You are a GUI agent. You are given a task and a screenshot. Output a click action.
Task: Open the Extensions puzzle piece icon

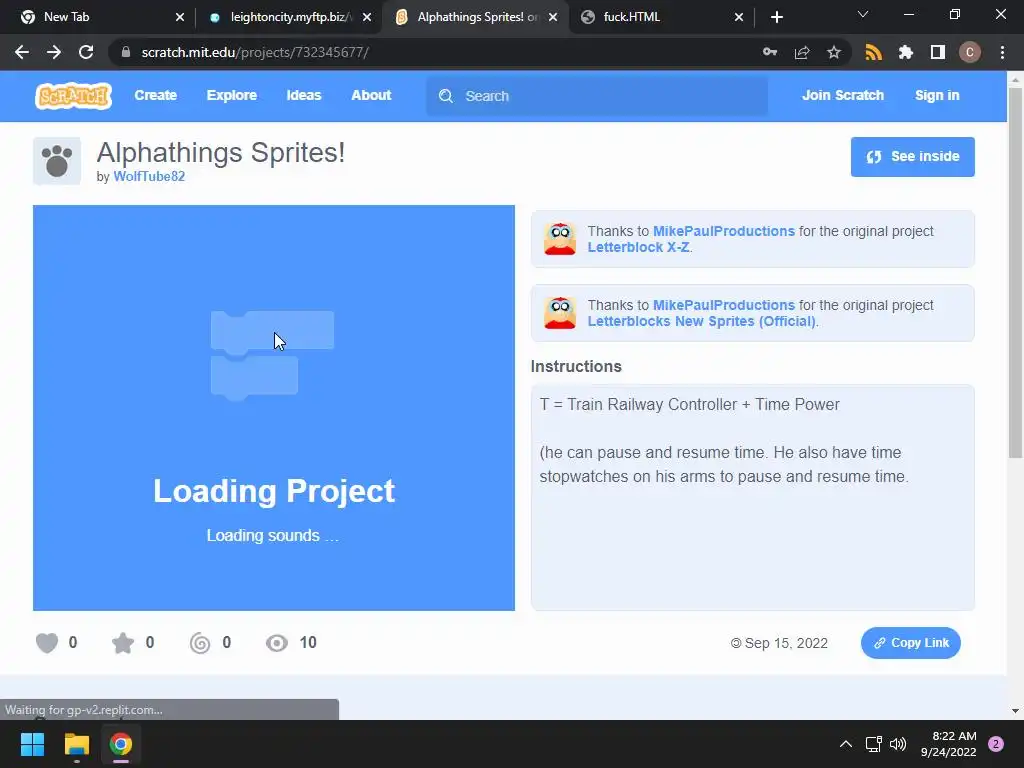(x=905, y=52)
